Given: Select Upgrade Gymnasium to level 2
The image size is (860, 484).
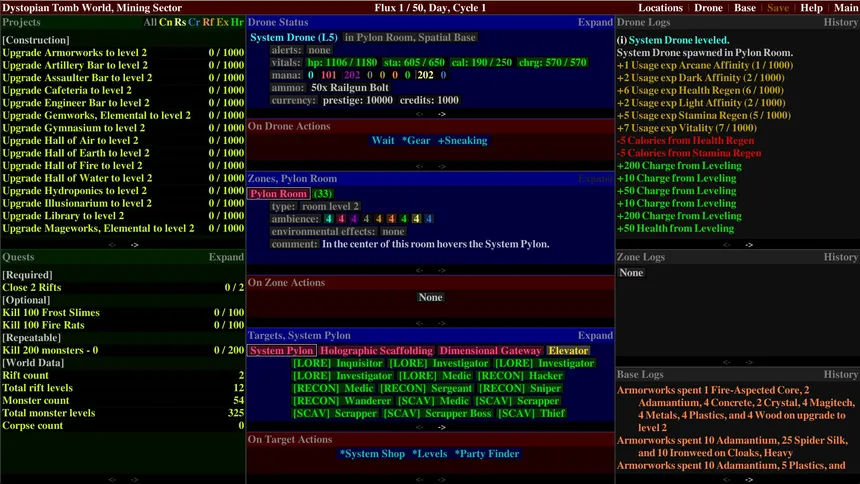Looking at the screenshot, I should click(123, 128).
